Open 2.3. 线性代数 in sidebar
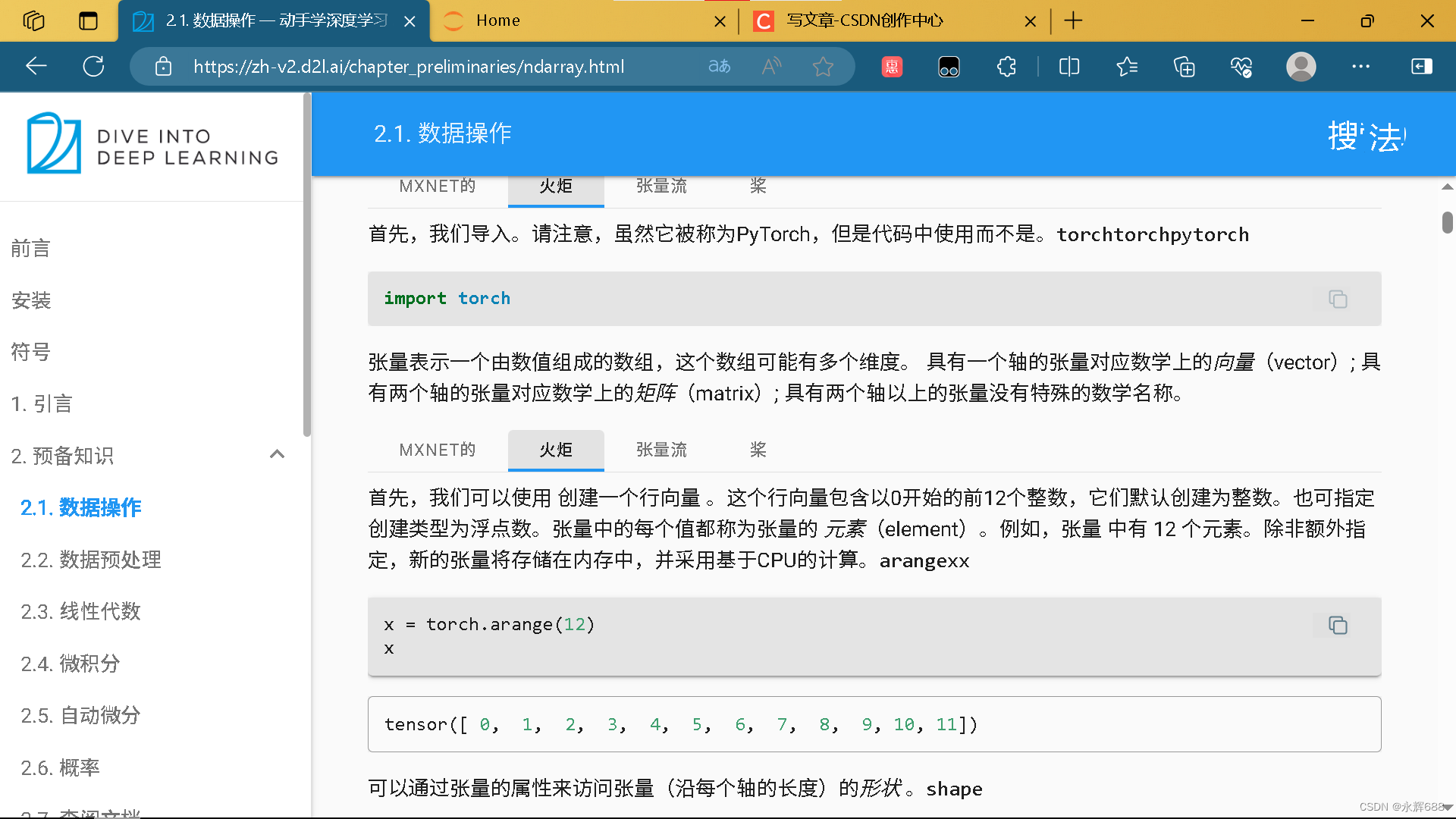The image size is (1456, 819). click(x=80, y=611)
